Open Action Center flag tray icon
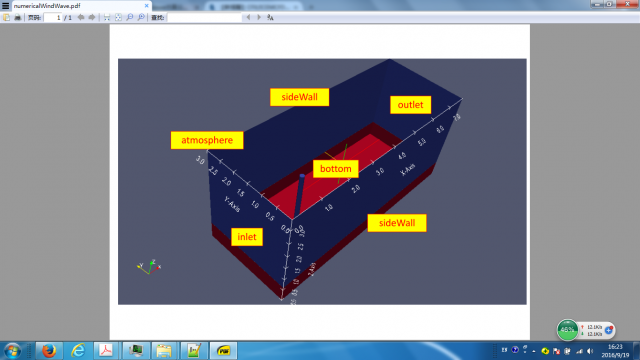Image resolution: width=640 pixels, height=360 pixels. (556, 351)
